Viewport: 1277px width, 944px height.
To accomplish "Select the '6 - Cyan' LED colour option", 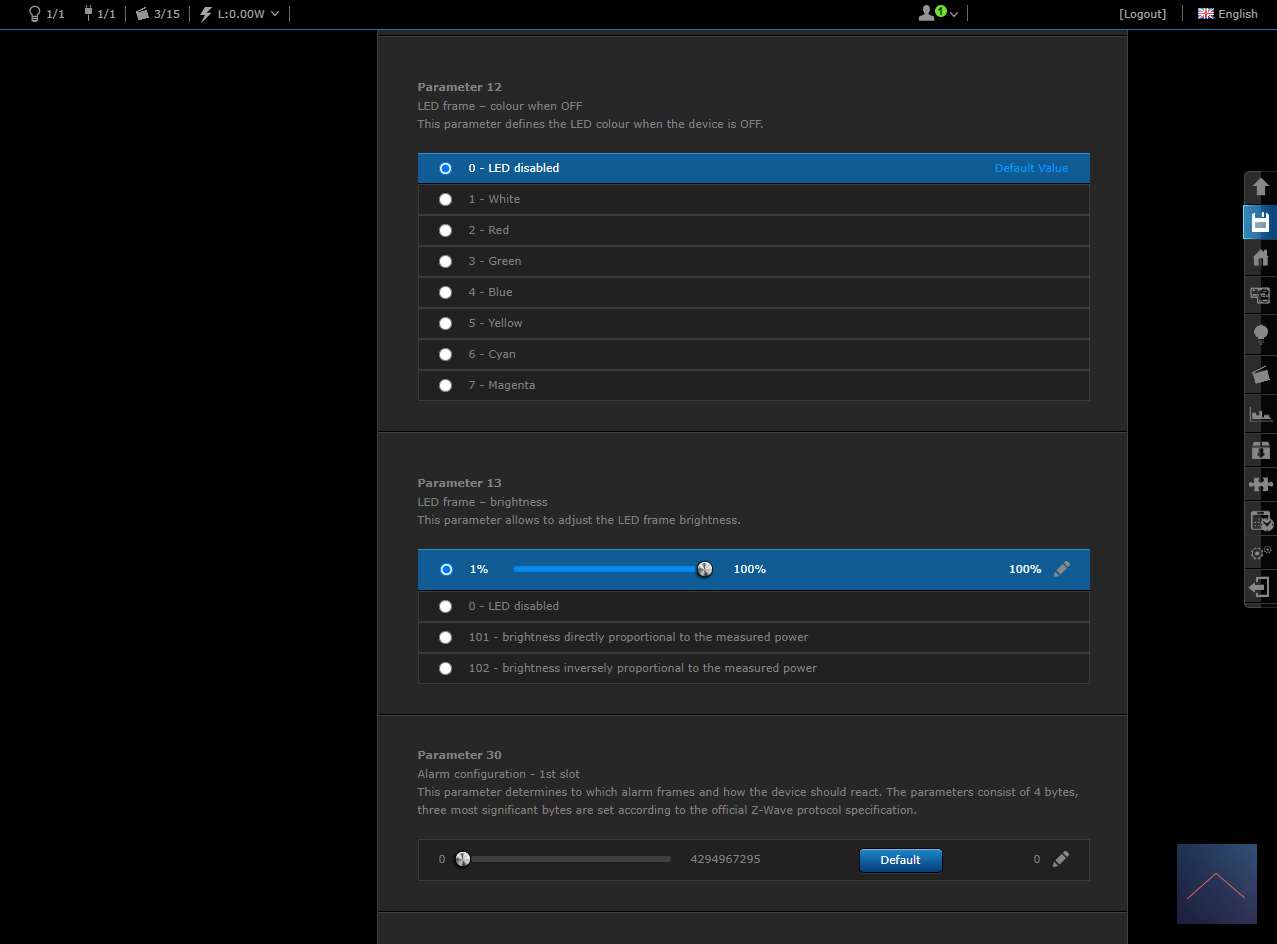I will (x=446, y=354).
